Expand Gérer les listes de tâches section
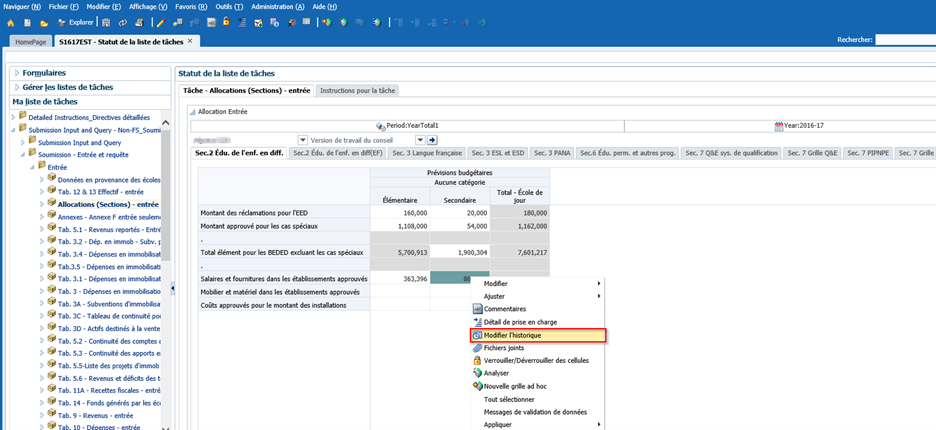The image size is (936, 430). click(x=67, y=87)
